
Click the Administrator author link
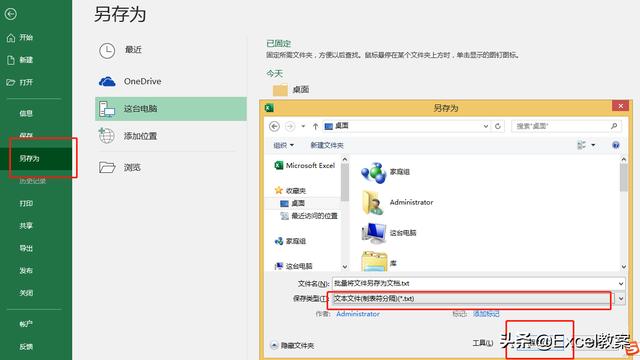[358, 314]
